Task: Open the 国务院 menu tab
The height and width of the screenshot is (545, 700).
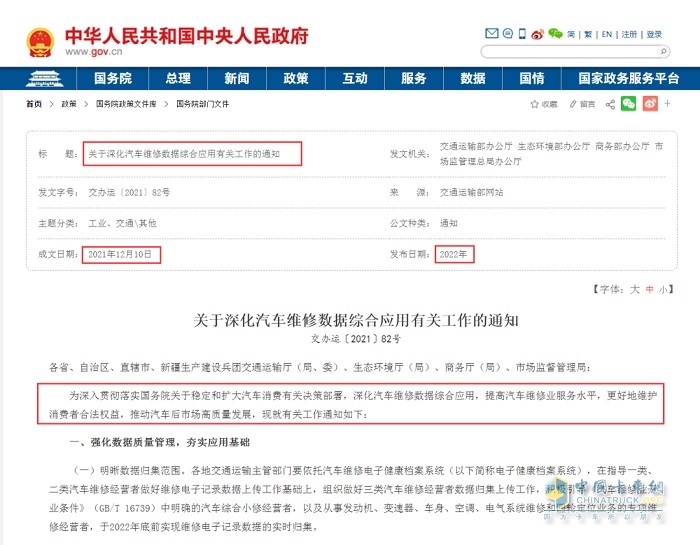Action: point(112,78)
